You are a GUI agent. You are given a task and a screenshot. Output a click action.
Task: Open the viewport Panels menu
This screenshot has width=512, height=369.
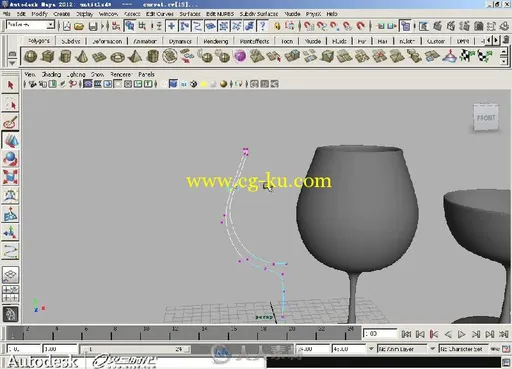coord(146,74)
